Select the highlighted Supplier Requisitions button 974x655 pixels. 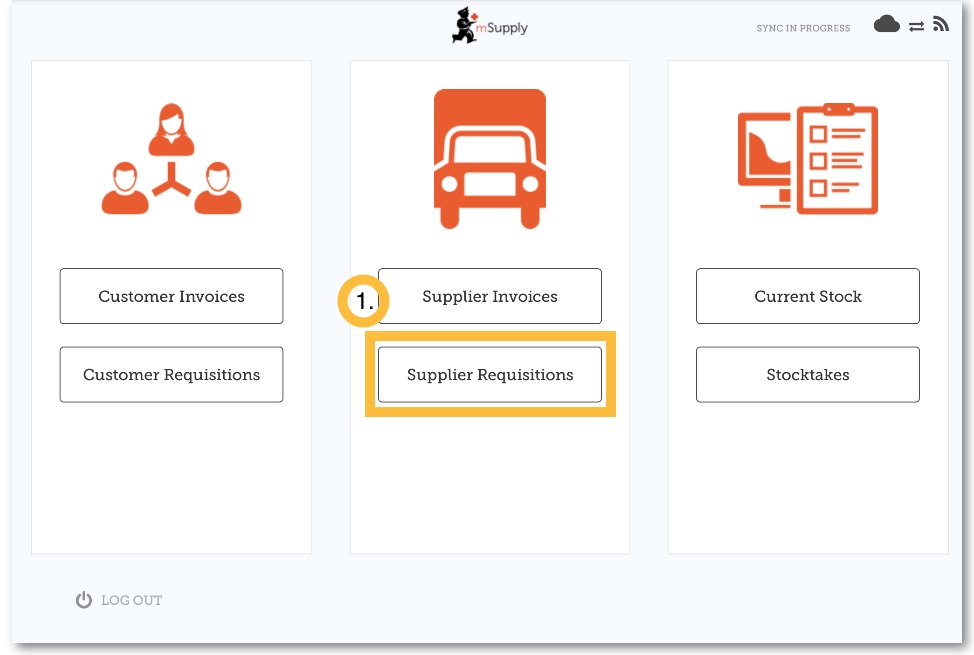490,375
